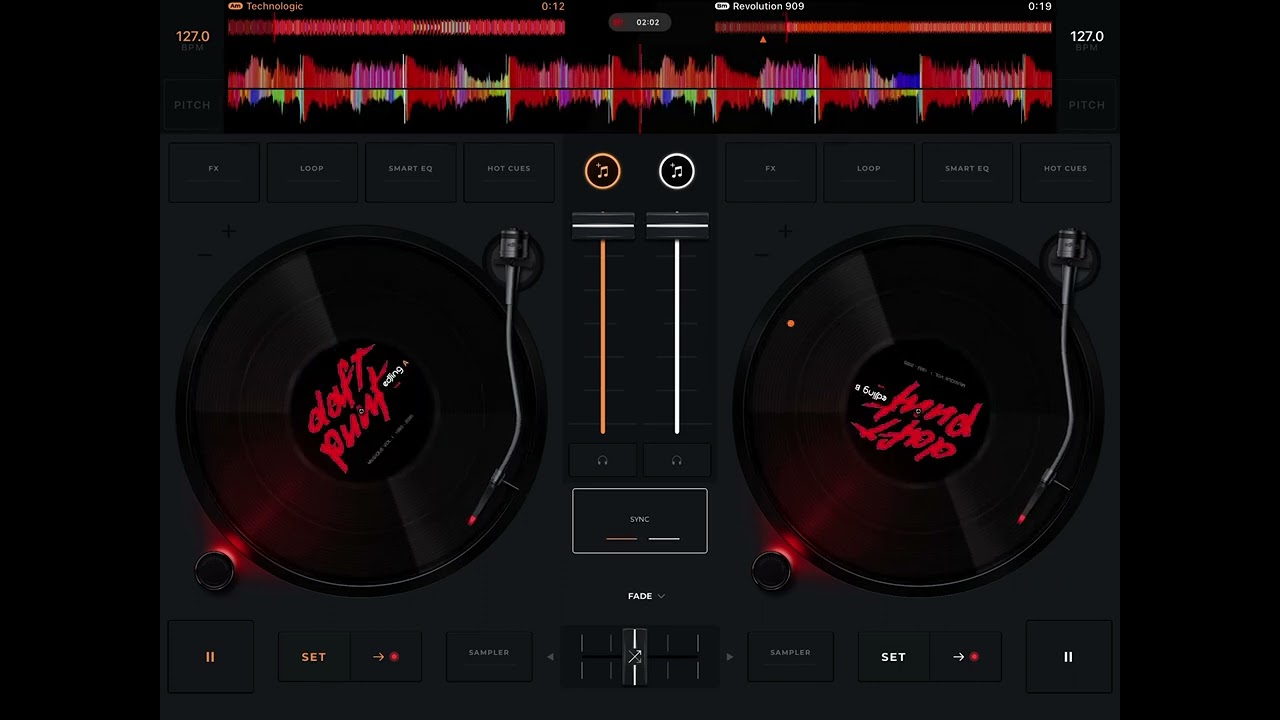Toggle right deck headphone cue
Image resolution: width=1280 pixels, height=720 pixels.
[x=677, y=460]
